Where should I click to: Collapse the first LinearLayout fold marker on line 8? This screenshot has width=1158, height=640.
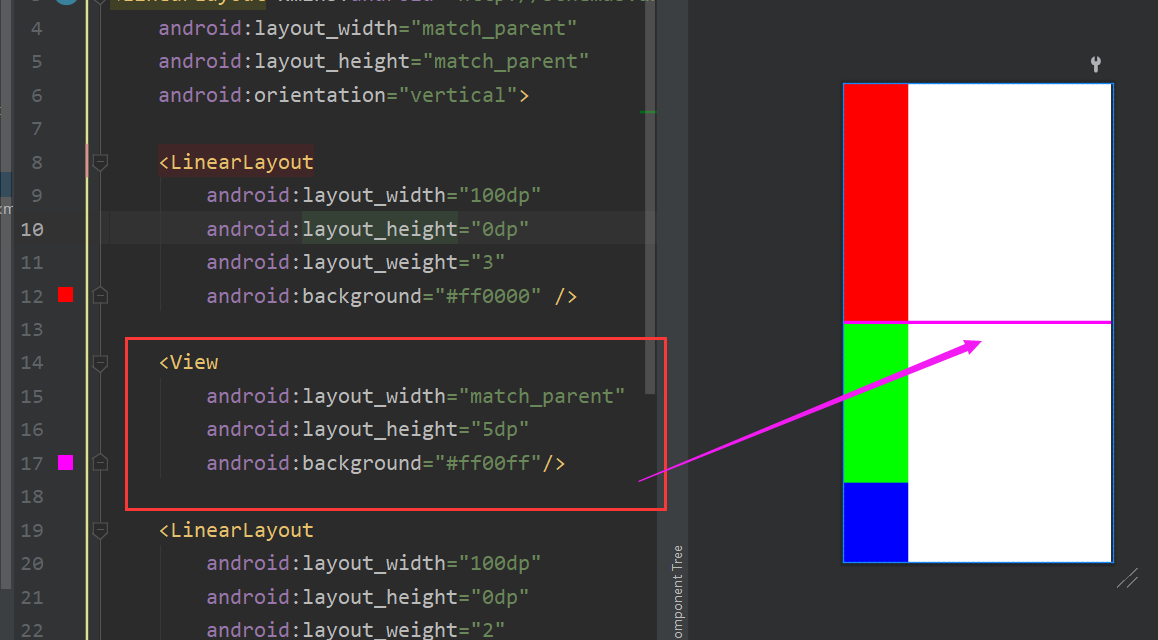tap(100, 162)
